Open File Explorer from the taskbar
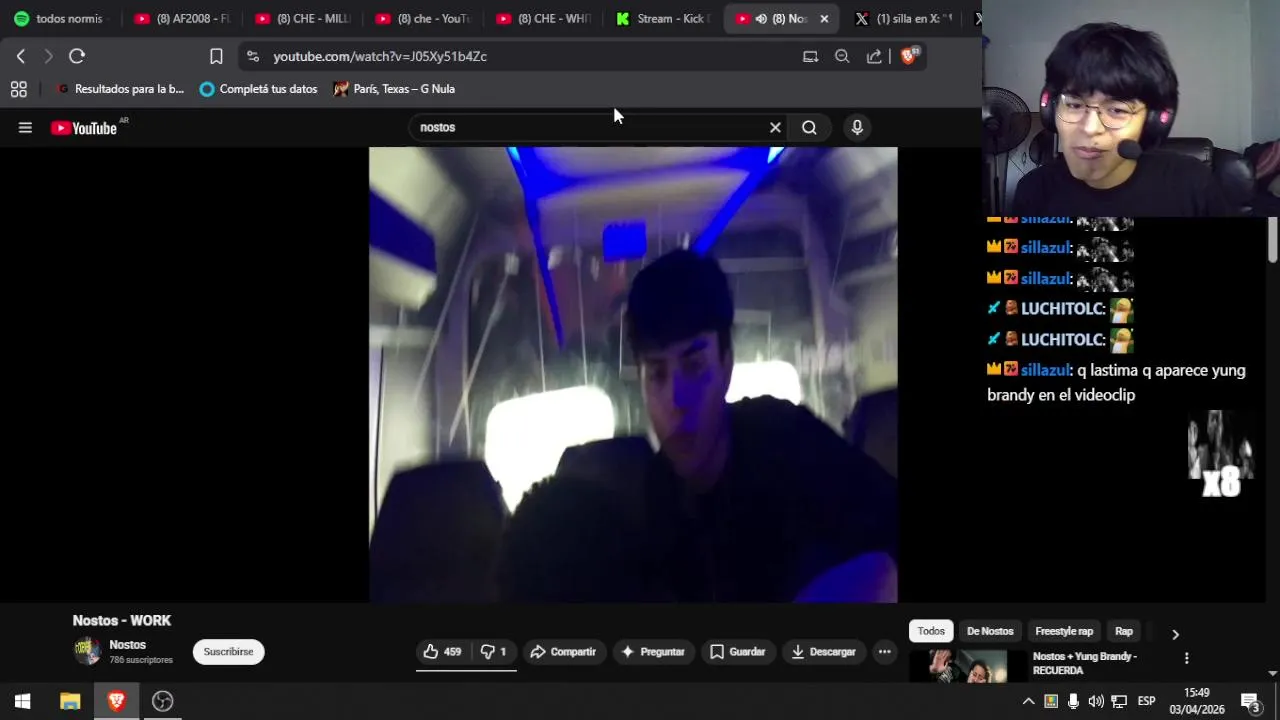Screen dimensions: 1280x720 tap(70, 701)
